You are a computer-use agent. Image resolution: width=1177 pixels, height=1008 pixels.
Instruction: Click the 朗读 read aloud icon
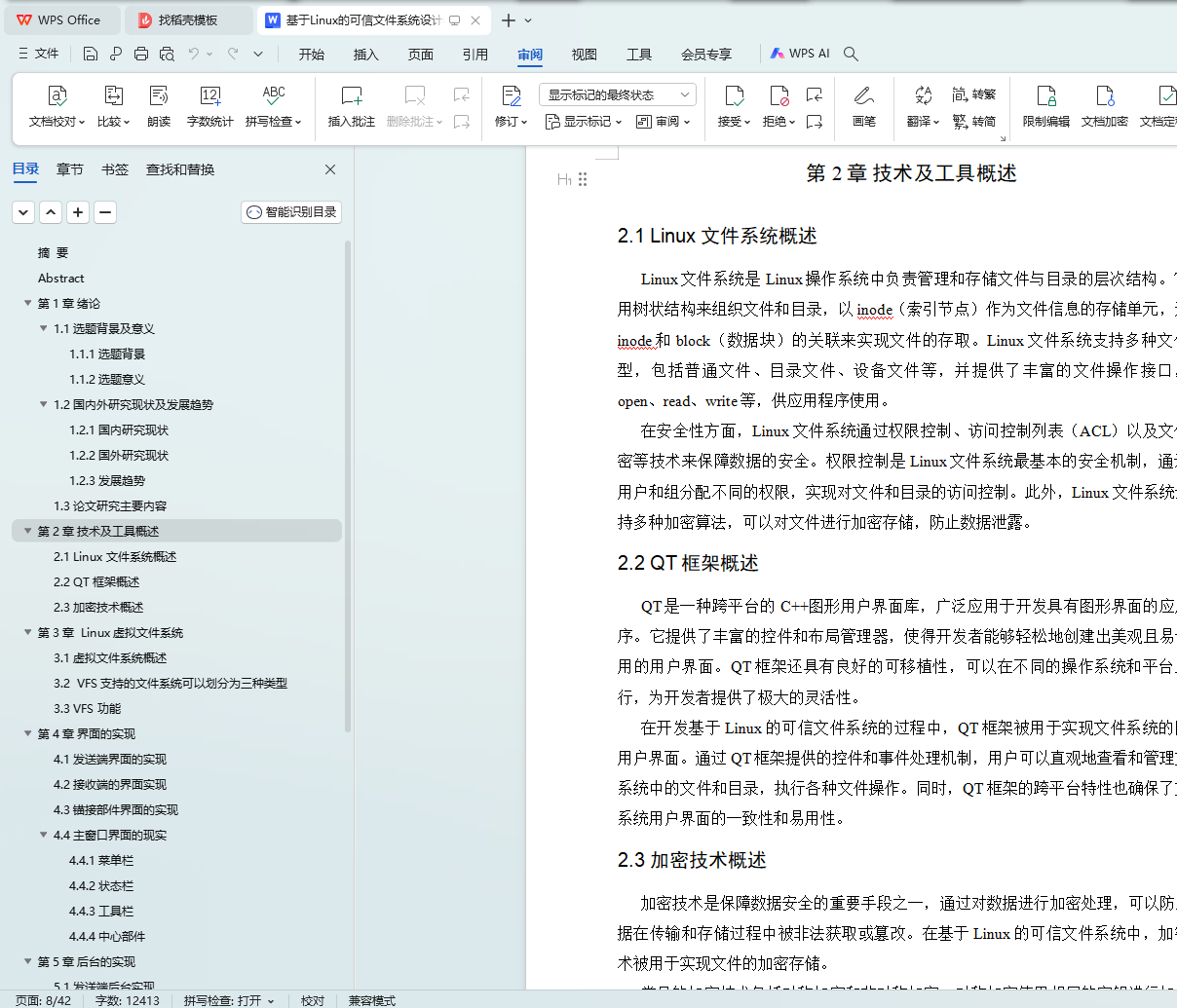(159, 105)
